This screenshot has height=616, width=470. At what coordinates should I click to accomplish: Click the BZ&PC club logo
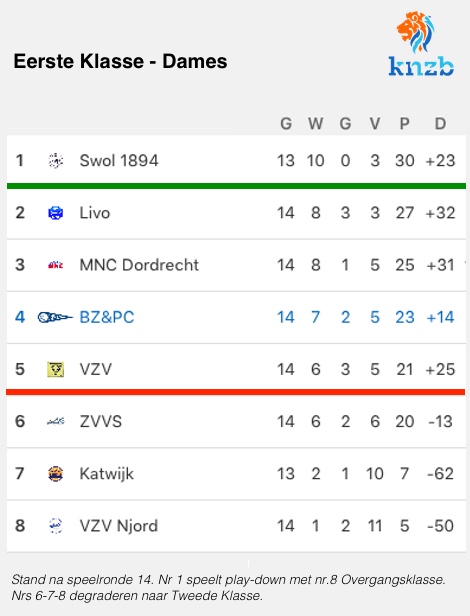[55, 317]
